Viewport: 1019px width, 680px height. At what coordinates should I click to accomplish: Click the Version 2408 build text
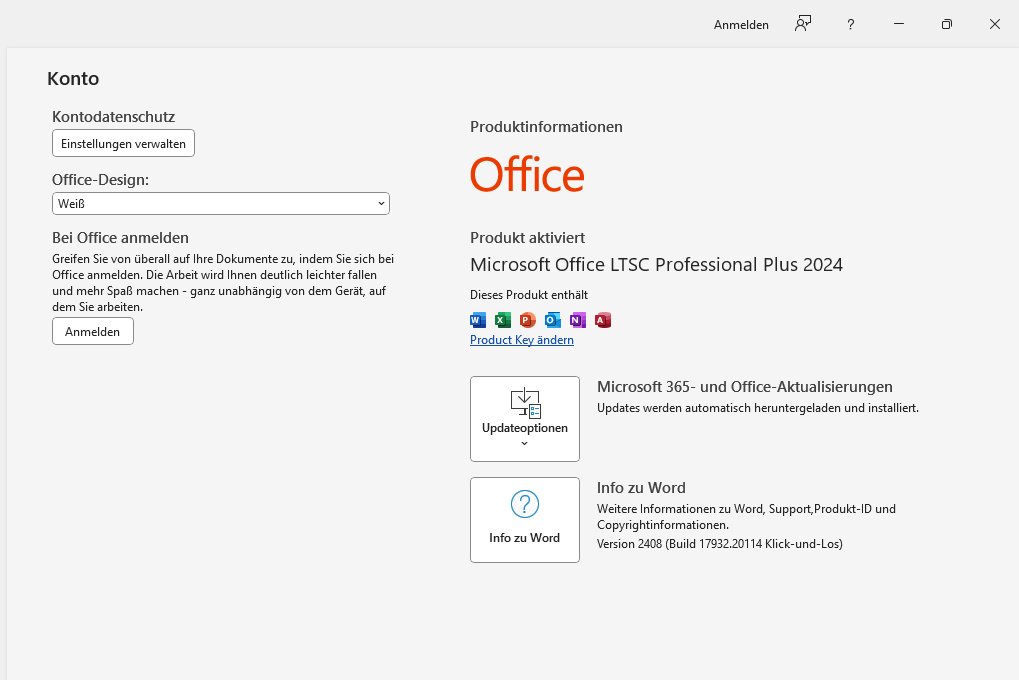point(719,544)
